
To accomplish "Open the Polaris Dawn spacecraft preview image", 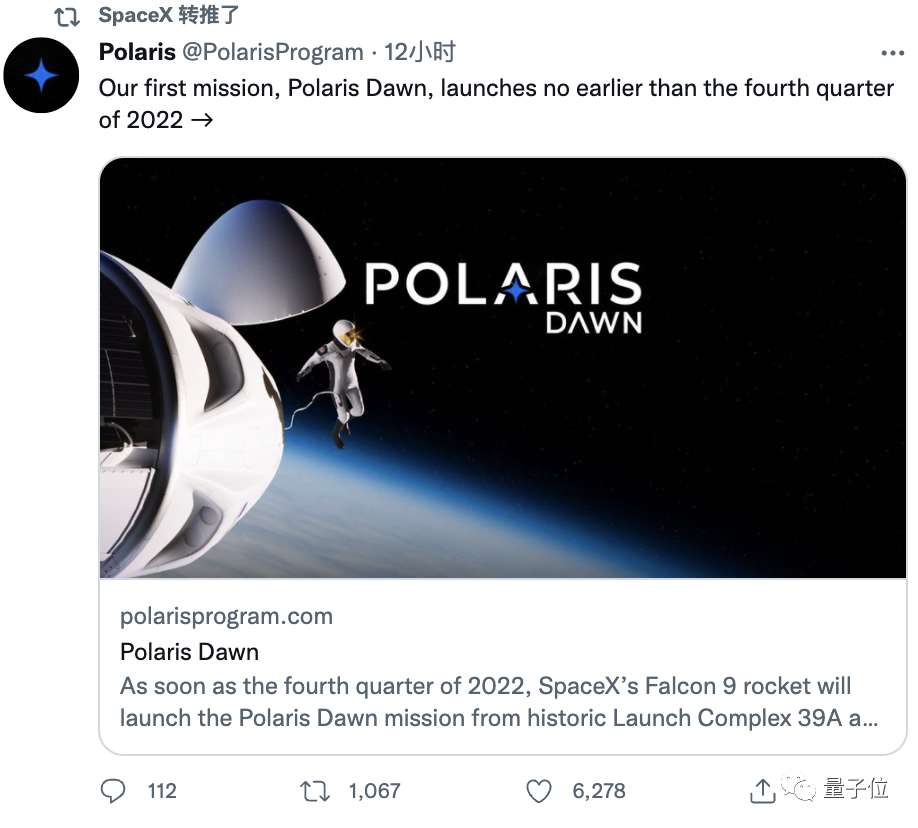I will coord(502,367).
